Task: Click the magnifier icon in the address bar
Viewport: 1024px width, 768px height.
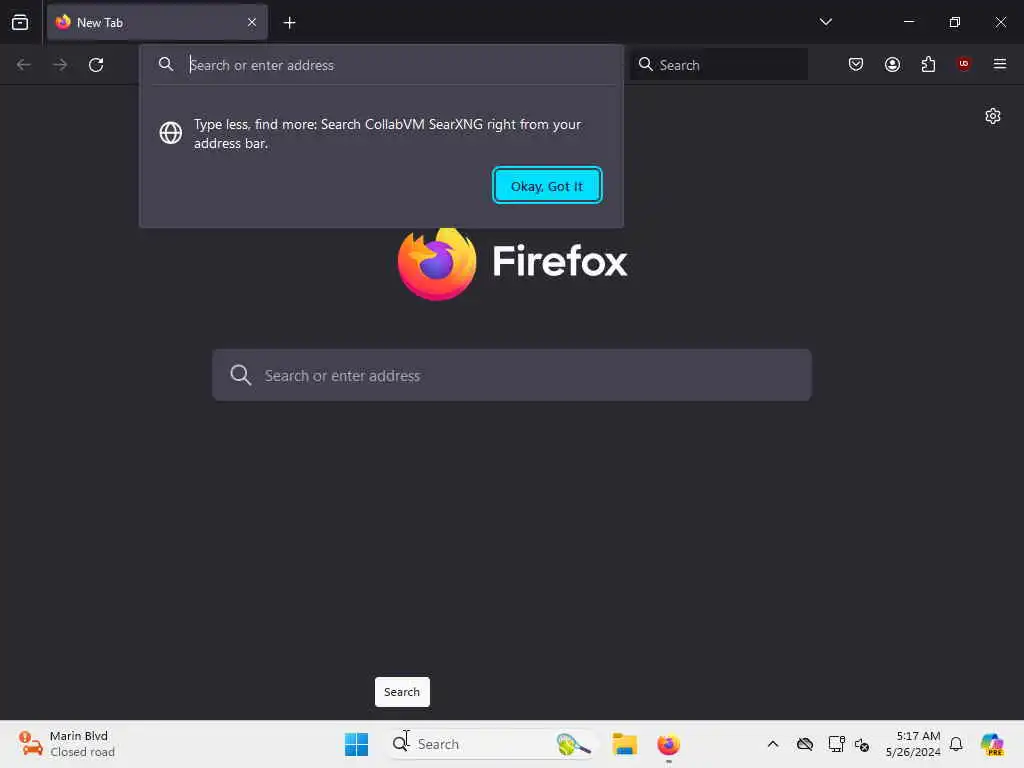Action: pos(166,64)
